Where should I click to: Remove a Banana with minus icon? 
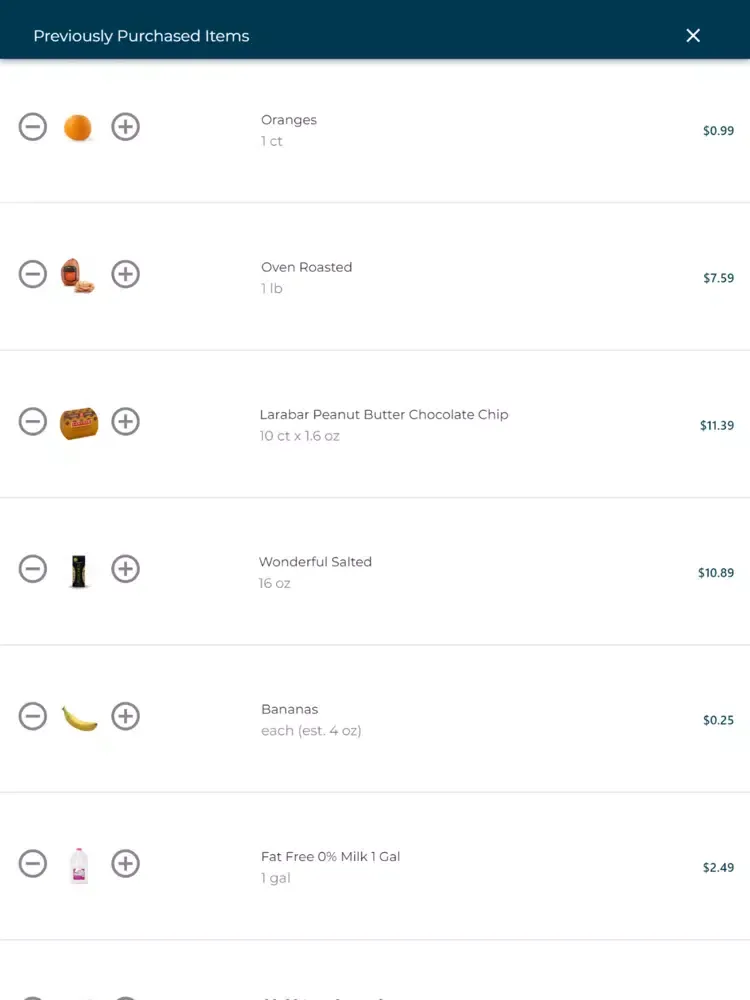coord(33,716)
